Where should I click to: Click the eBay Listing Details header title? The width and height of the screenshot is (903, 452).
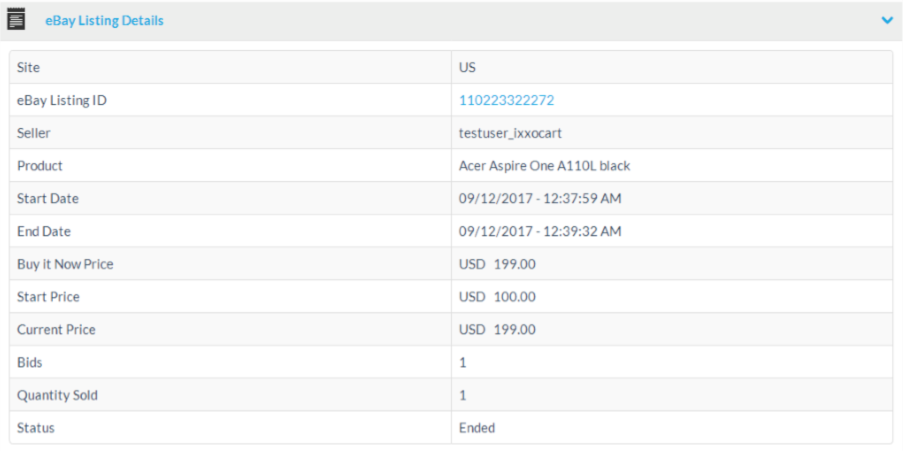click(x=104, y=20)
